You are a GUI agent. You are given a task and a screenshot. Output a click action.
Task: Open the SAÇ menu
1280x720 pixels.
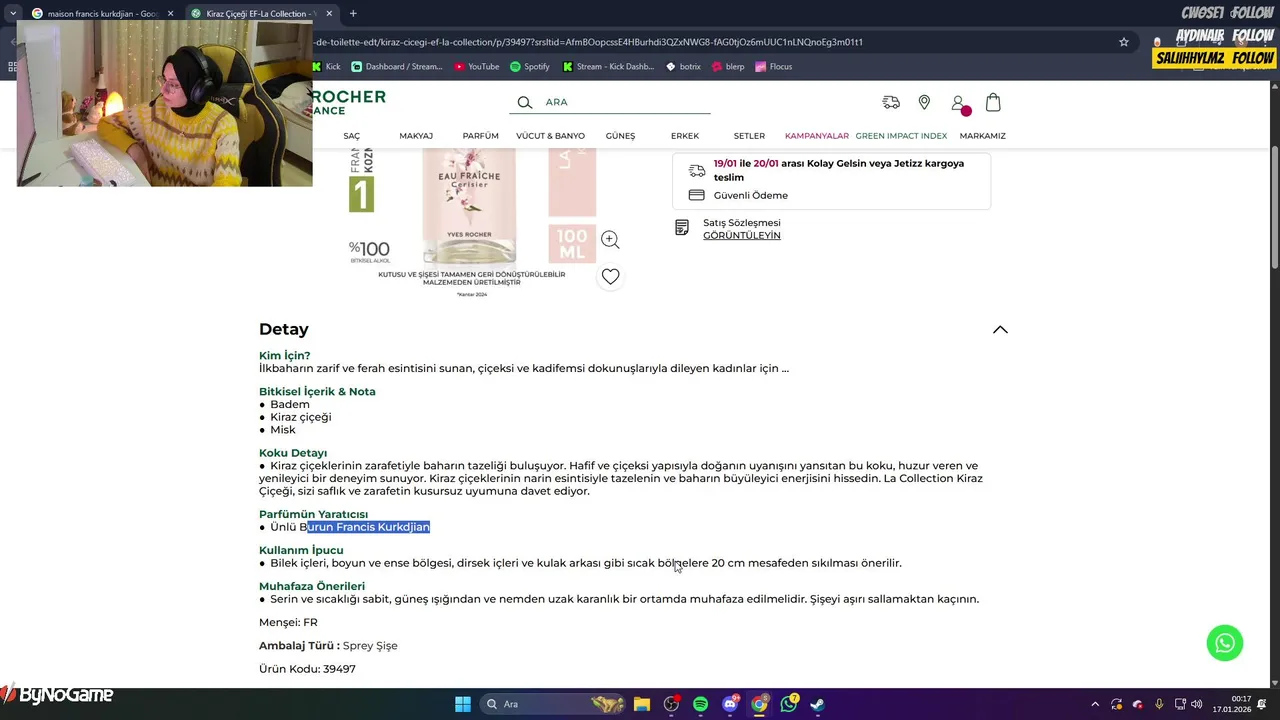352,136
